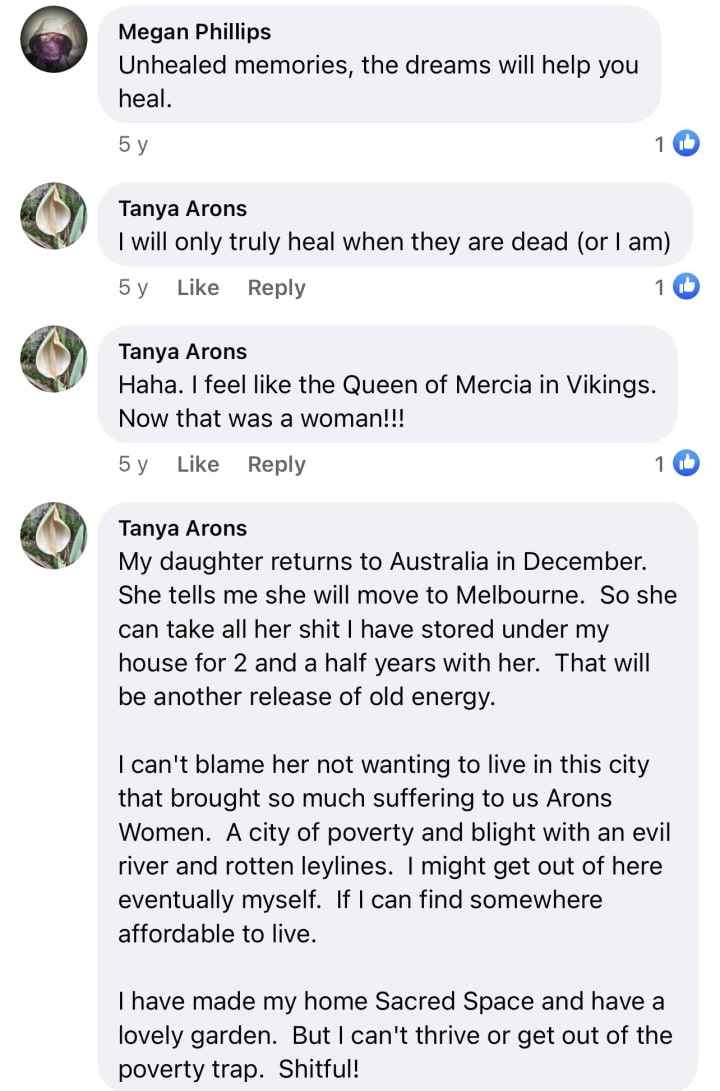Click 5 y timestamp under 'truly heal' comment
The height and width of the screenshot is (1091, 720).
(x=132, y=288)
